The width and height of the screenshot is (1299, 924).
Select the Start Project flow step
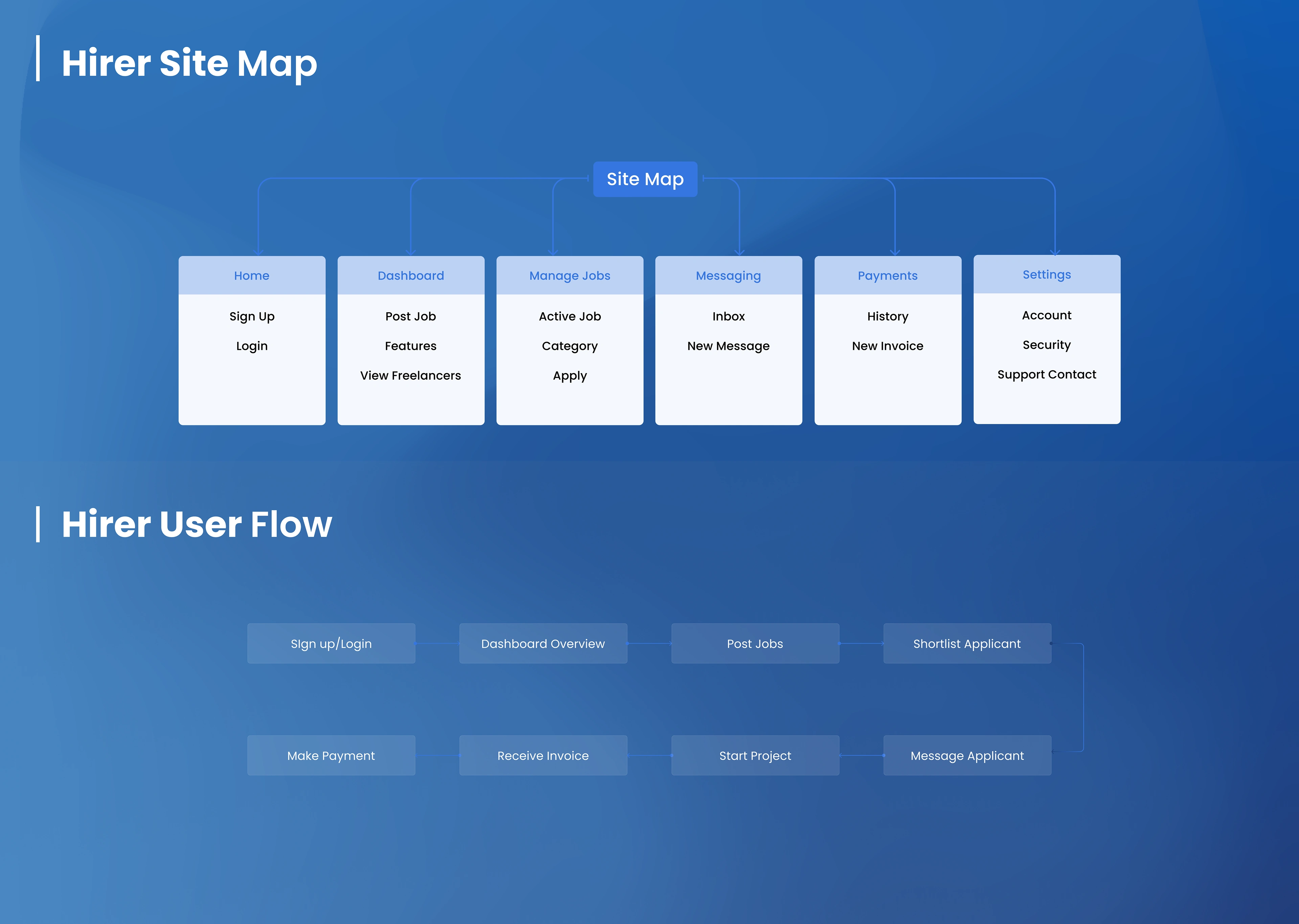pyautogui.click(x=755, y=756)
